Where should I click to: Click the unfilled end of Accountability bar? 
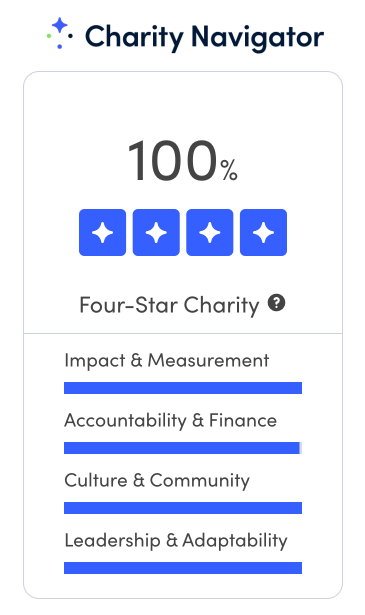coord(301,448)
